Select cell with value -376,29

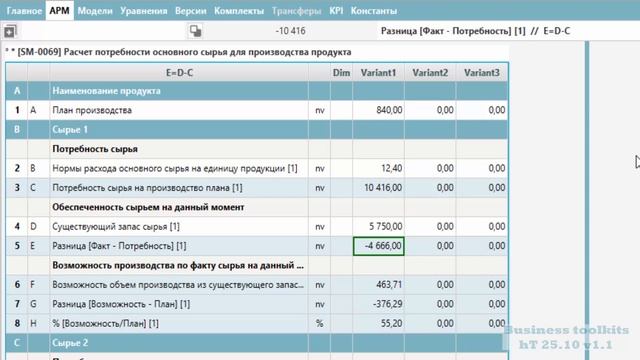pyautogui.click(x=378, y=304)
